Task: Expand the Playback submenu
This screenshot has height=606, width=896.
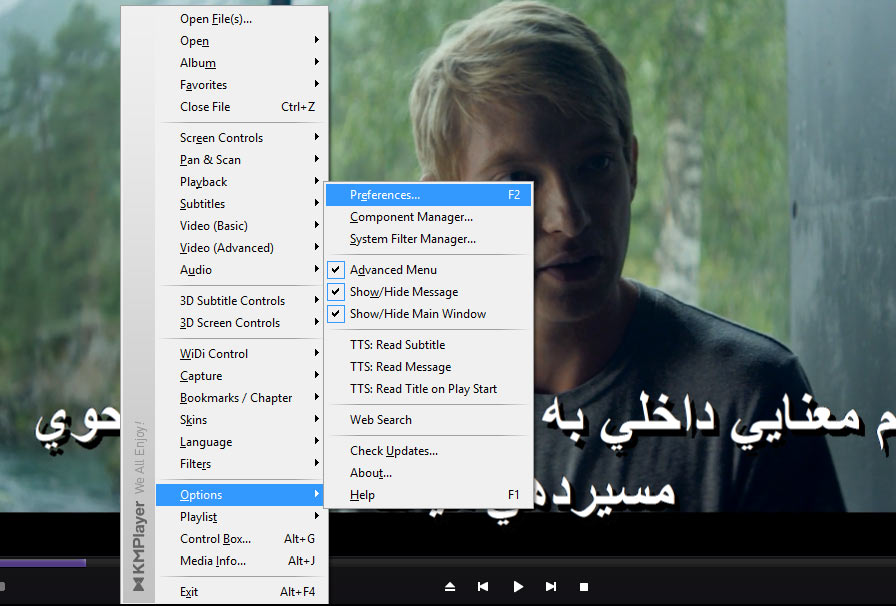Action: coord(203,182)
